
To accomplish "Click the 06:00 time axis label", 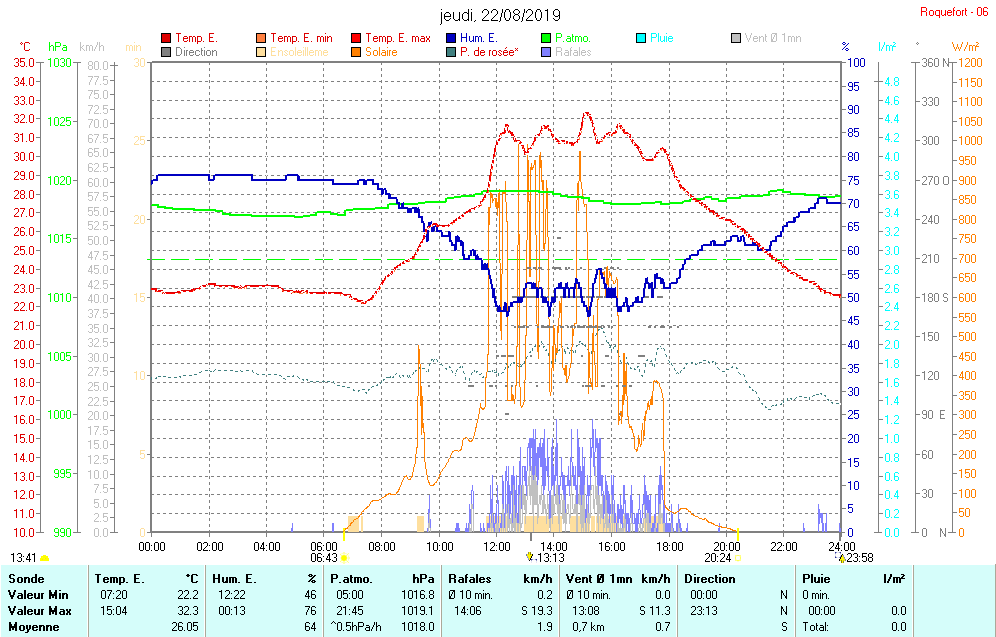I will click(x=324, y=546).
